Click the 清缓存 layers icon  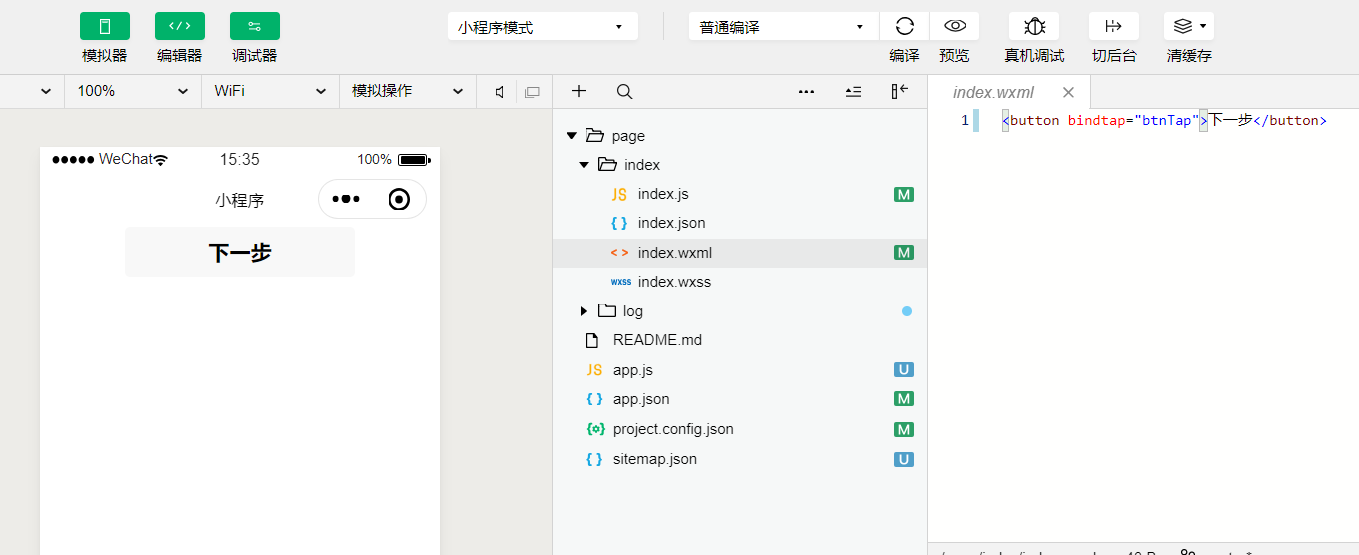pos(1183,26)
